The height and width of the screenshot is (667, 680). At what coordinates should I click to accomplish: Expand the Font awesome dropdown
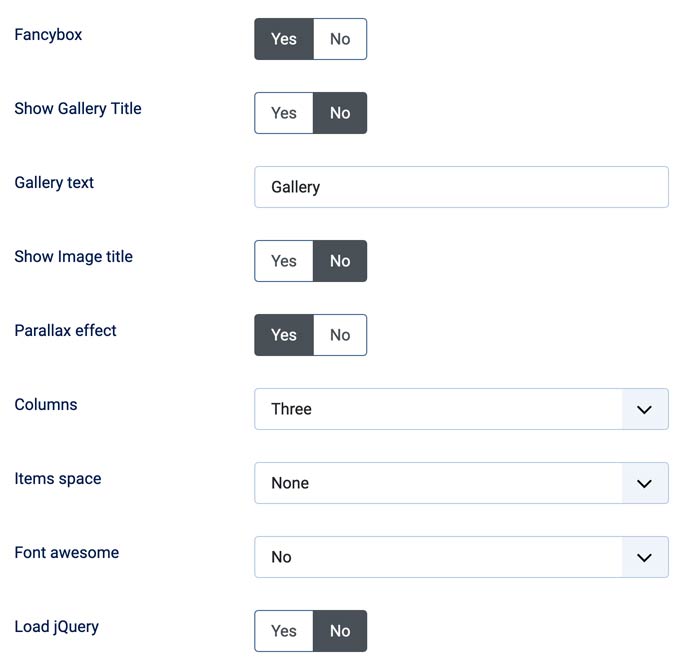tap(438, 557)
